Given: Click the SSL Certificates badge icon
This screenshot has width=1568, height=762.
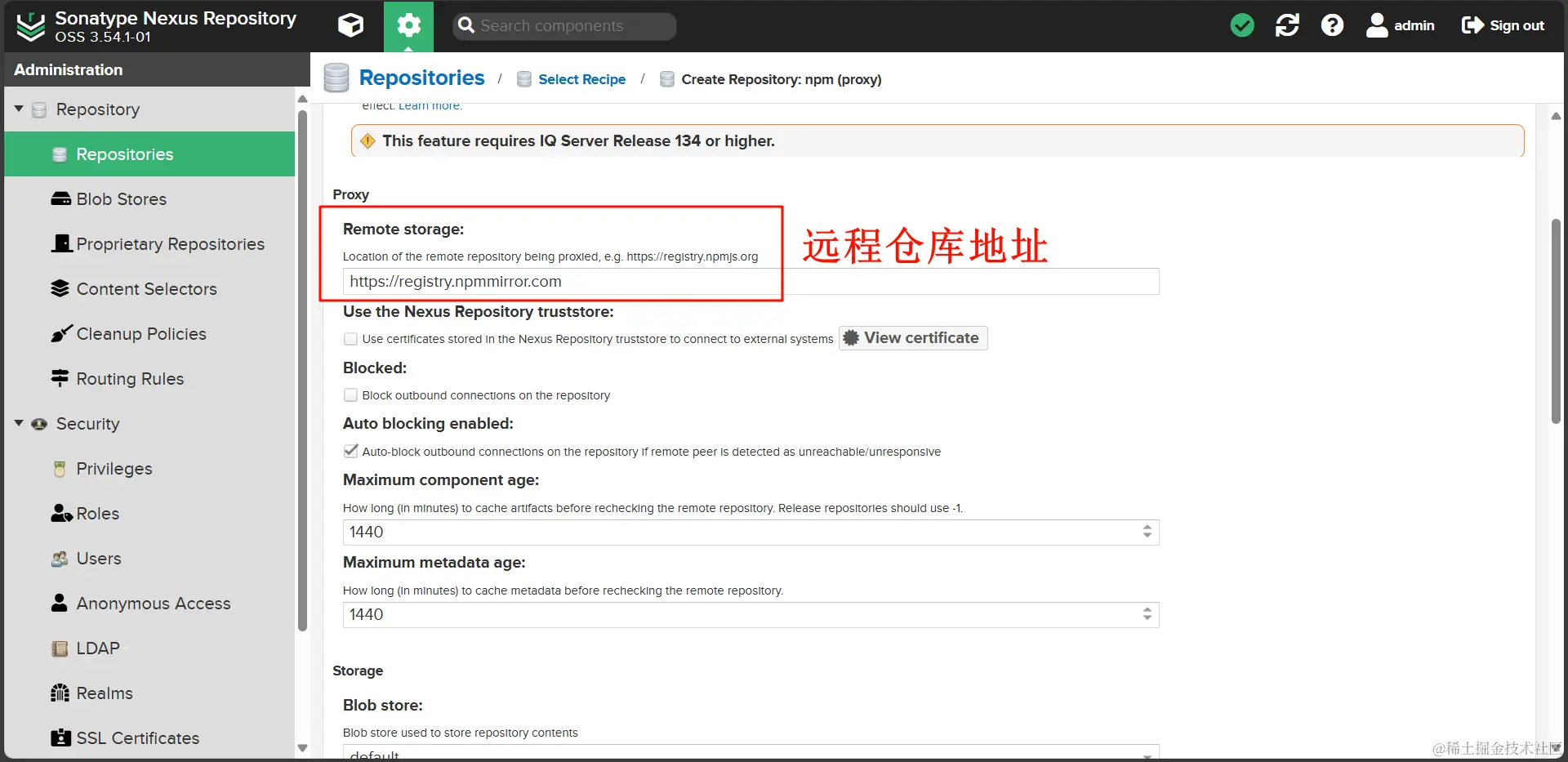Looking at the screenshot, I should (60, 738).
